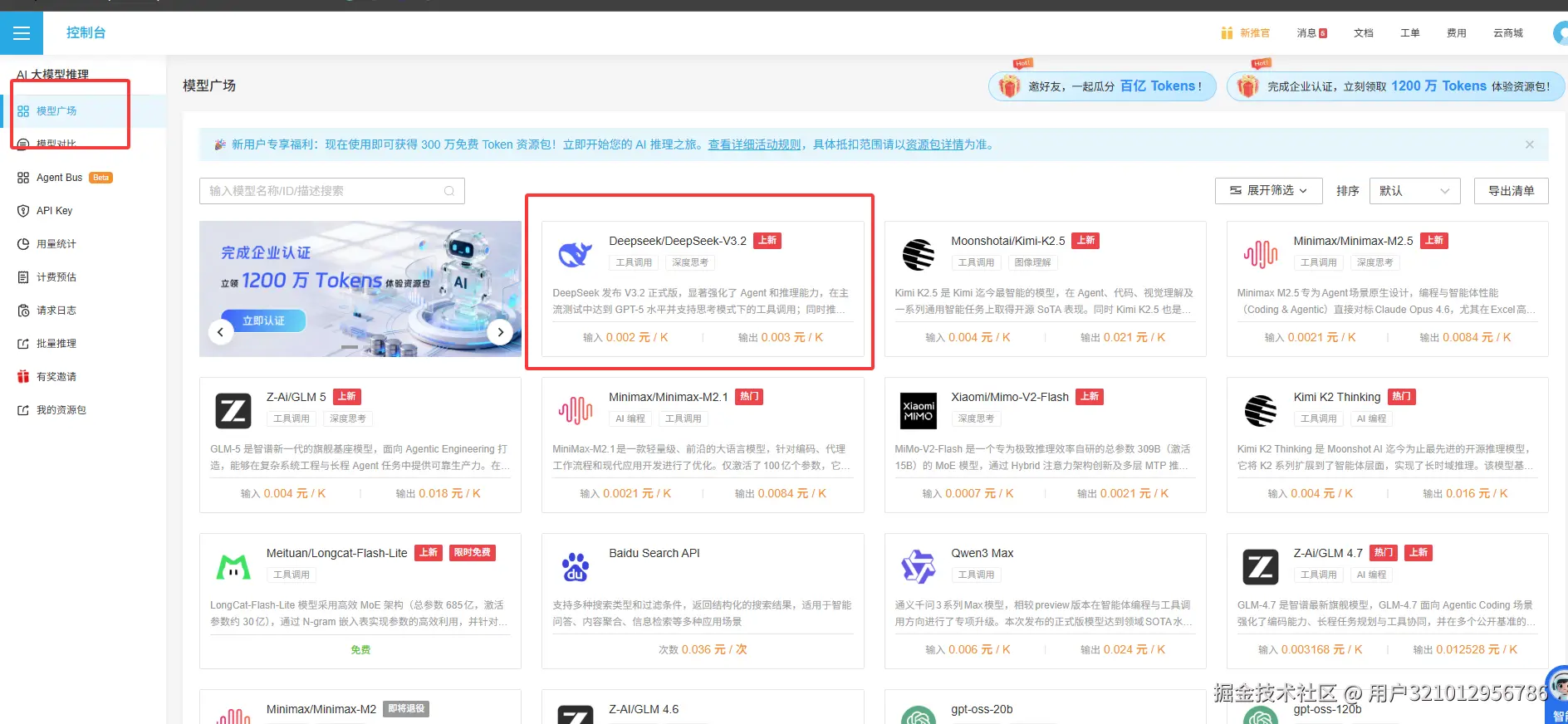Click the 批量推理 external link icon

[x=23, y=344]
